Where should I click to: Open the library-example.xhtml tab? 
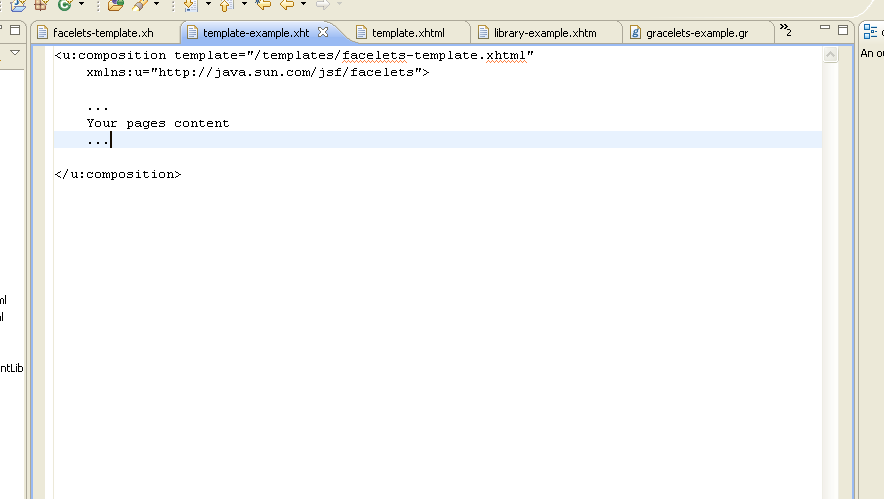click(544, 33)
